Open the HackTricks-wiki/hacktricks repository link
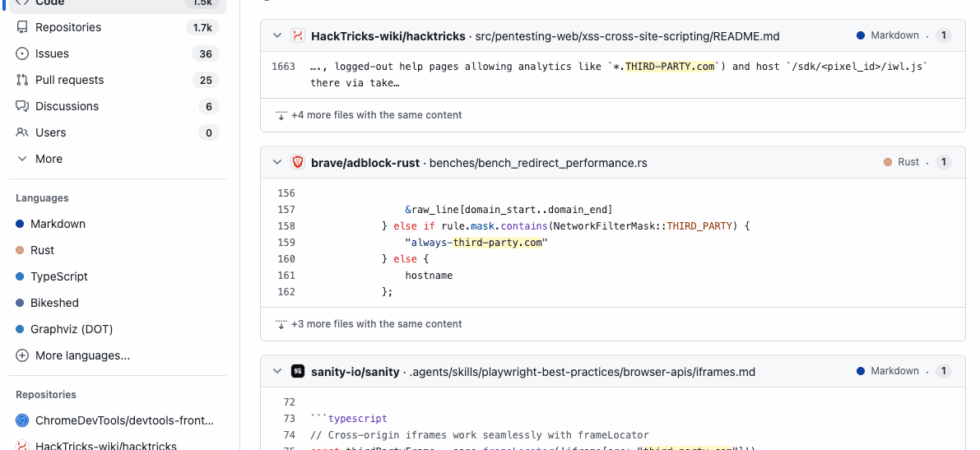This screenshot has width=980, height=450. [x=388, y=36]
